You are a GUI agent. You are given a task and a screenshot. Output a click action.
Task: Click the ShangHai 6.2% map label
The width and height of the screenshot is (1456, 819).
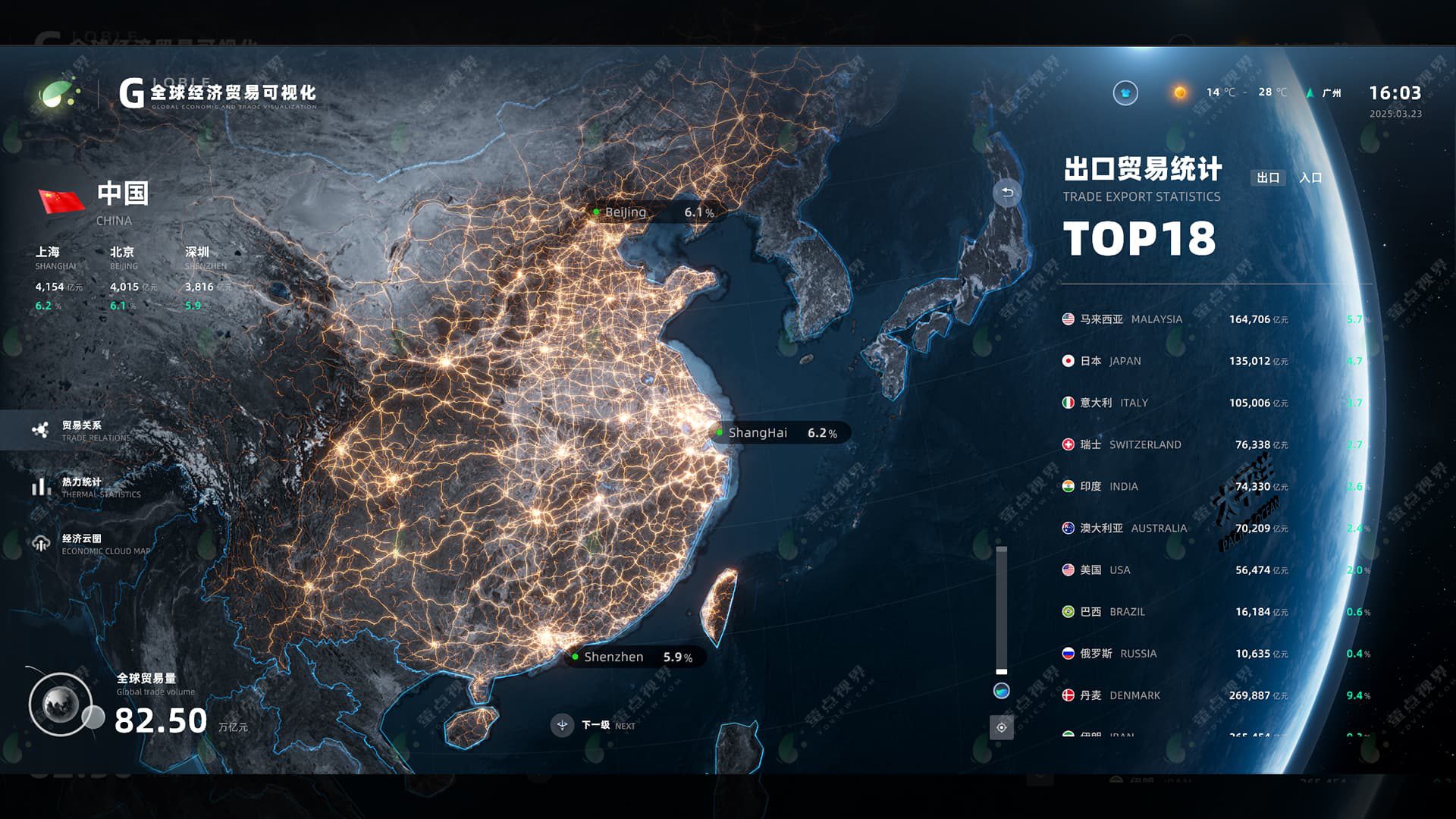click(x=783, y=433)
